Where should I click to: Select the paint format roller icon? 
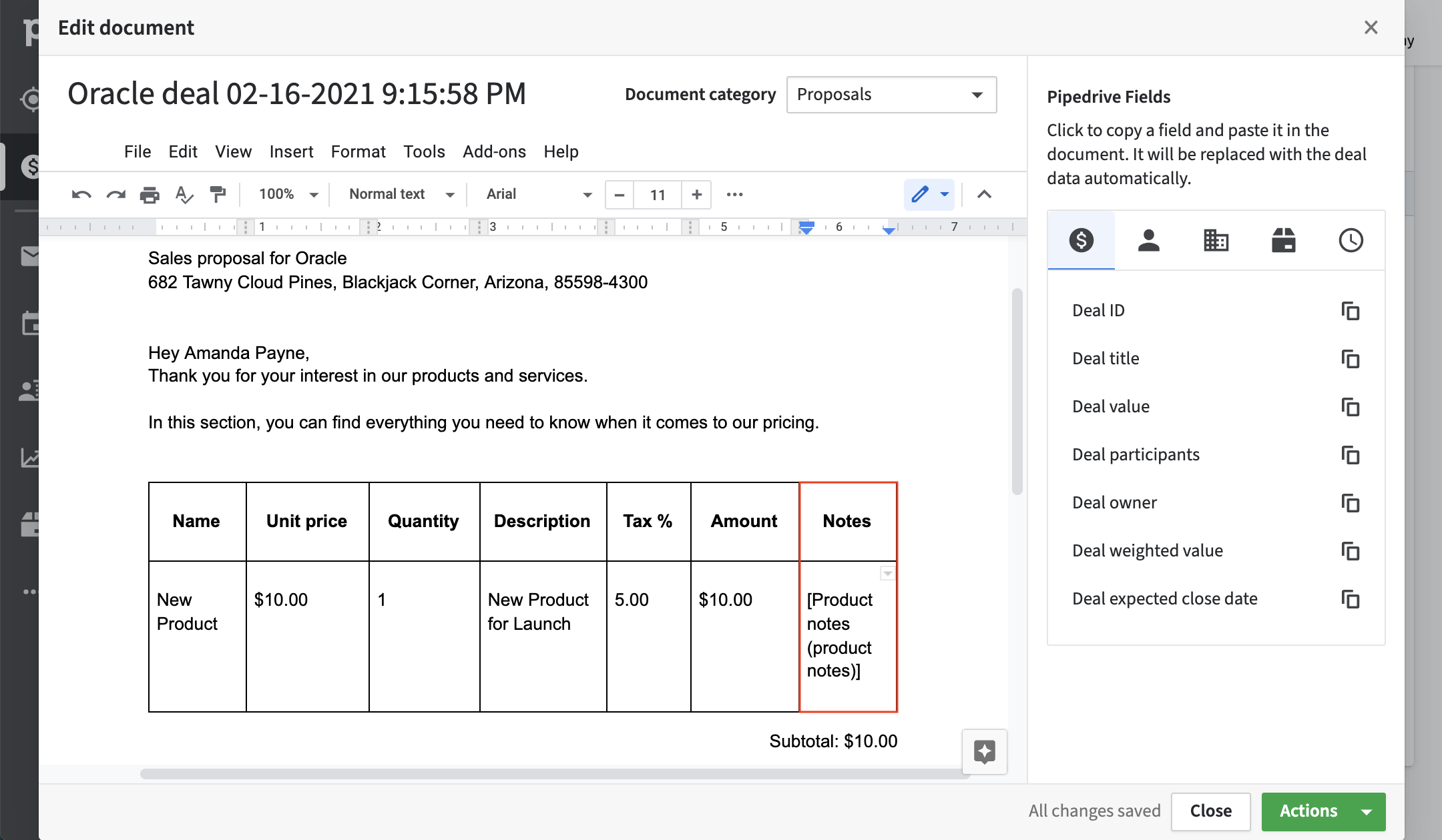(218, 194)
